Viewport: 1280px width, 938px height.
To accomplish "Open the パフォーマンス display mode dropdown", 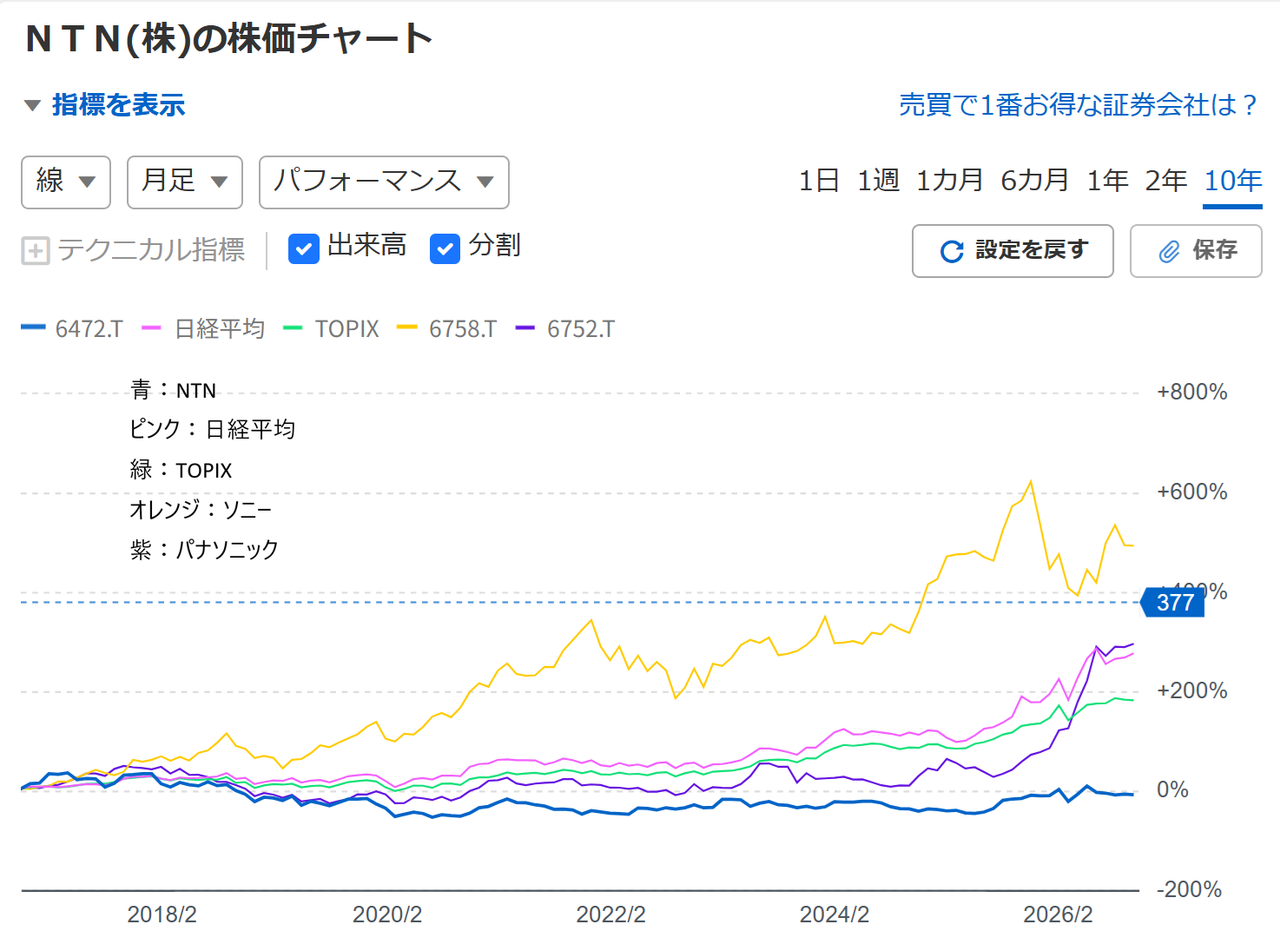I will [x=384, y=182].
